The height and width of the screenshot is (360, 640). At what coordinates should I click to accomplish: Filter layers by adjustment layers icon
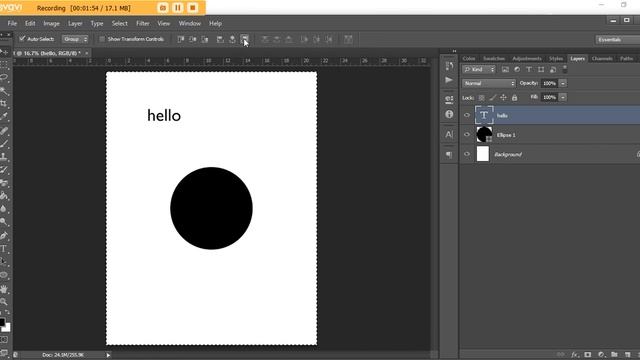tap(517, 69)
